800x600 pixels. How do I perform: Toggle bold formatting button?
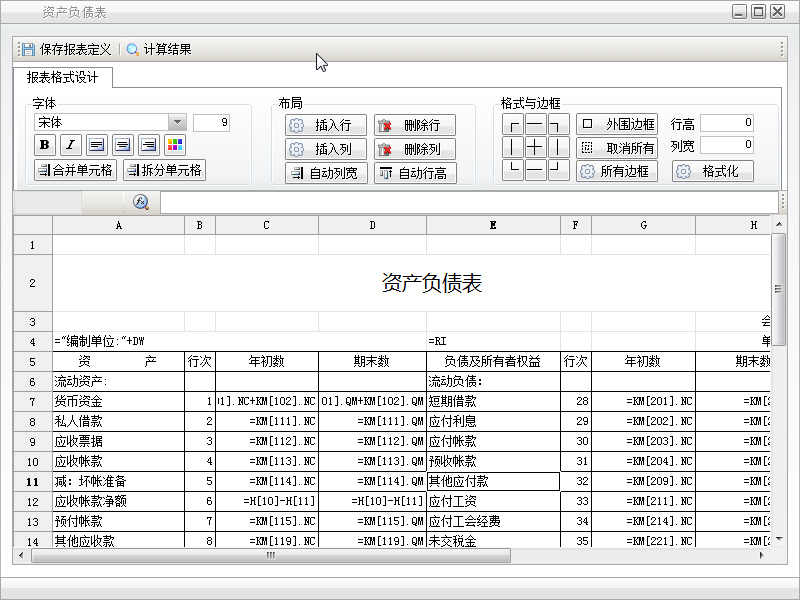coord(44,146)
